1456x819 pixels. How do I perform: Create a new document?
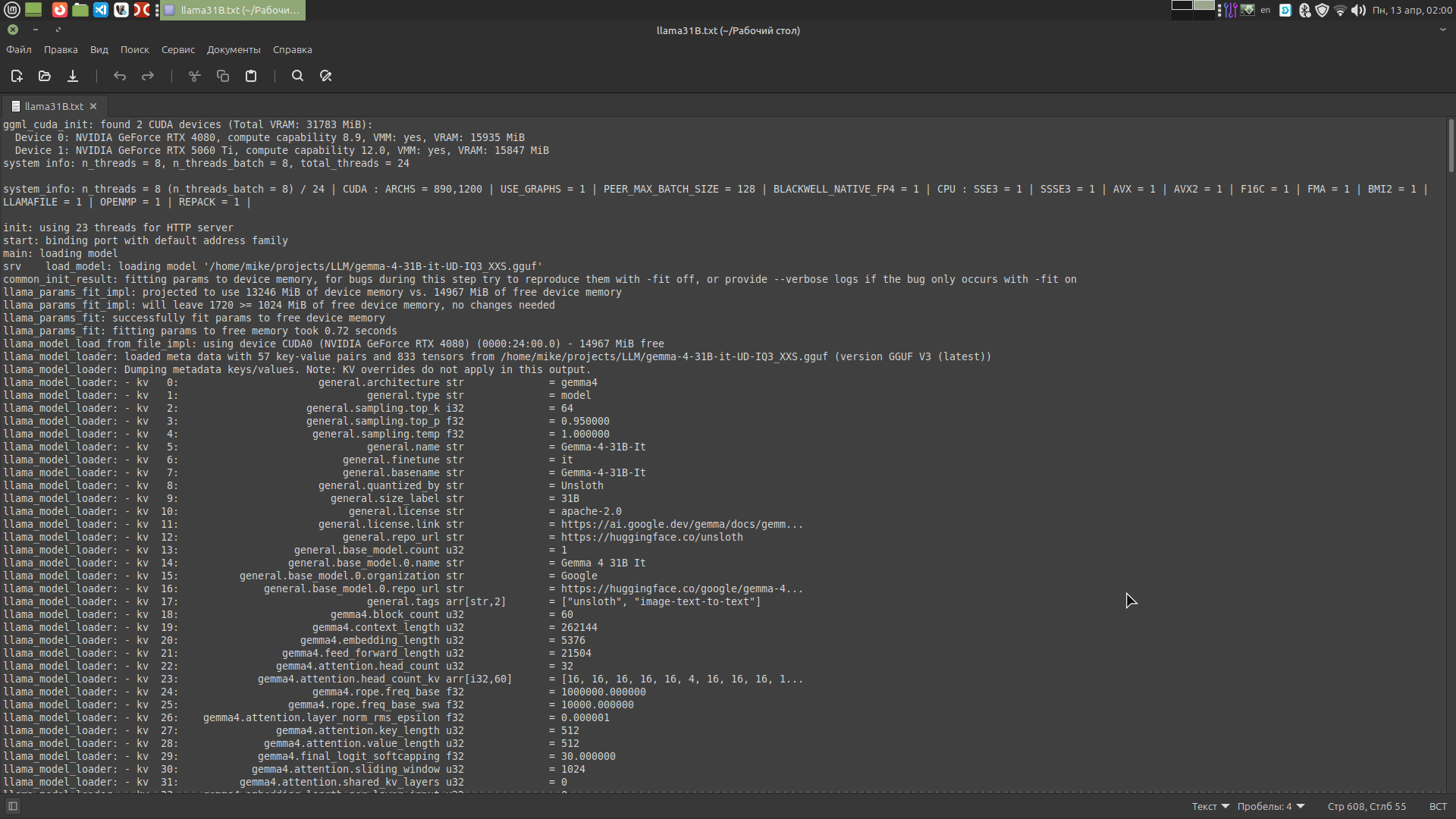coord(16,76)
